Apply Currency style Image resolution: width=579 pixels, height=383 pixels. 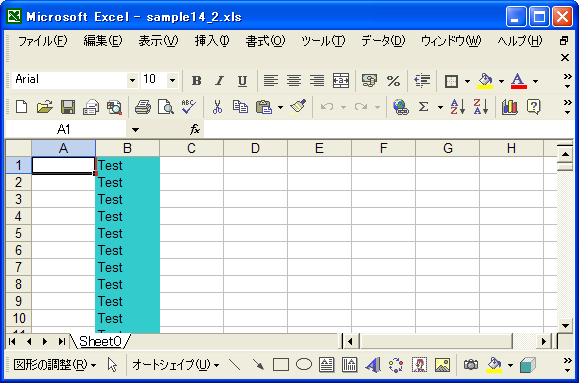click(369, 81)
